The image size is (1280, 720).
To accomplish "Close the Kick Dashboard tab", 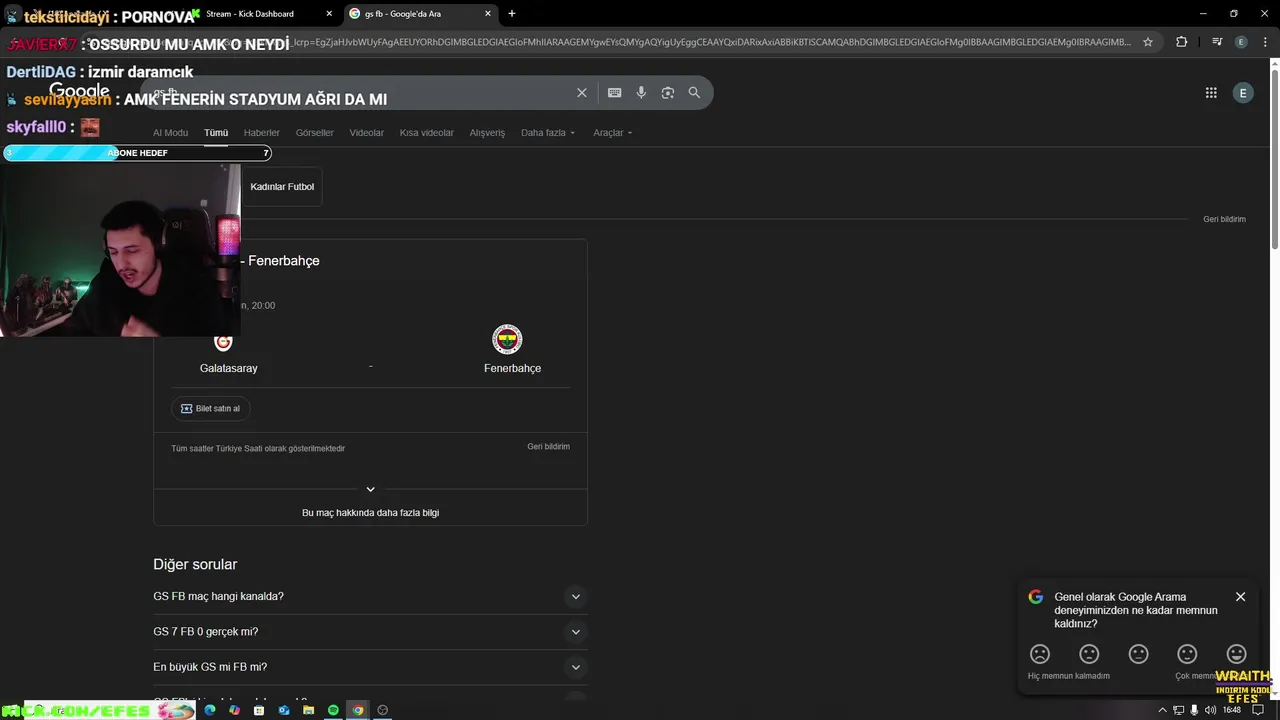I will pyautogui.click(x=330, y=14).
